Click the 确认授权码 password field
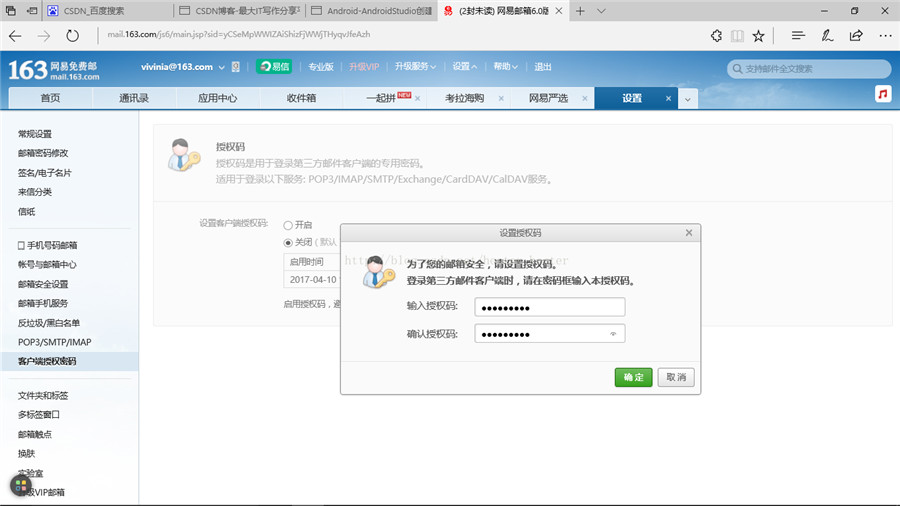The width and height of the screenshot is (900, 506). pos(549,333)
